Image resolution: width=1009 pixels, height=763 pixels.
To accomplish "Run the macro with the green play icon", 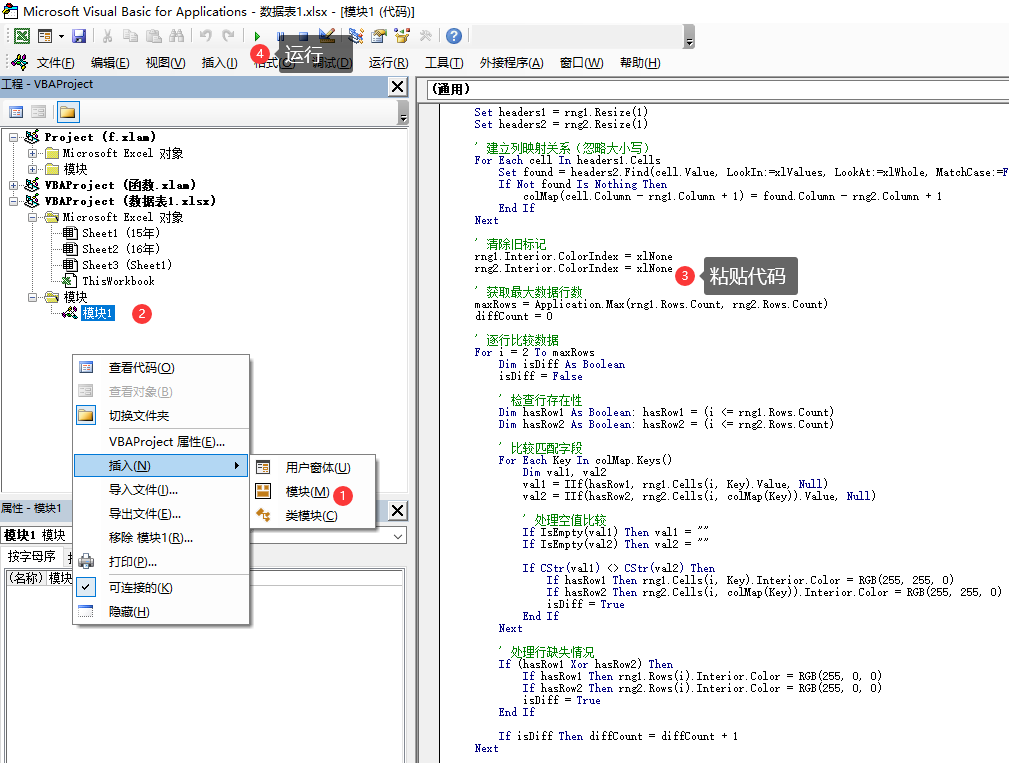I will coord(257,36).
